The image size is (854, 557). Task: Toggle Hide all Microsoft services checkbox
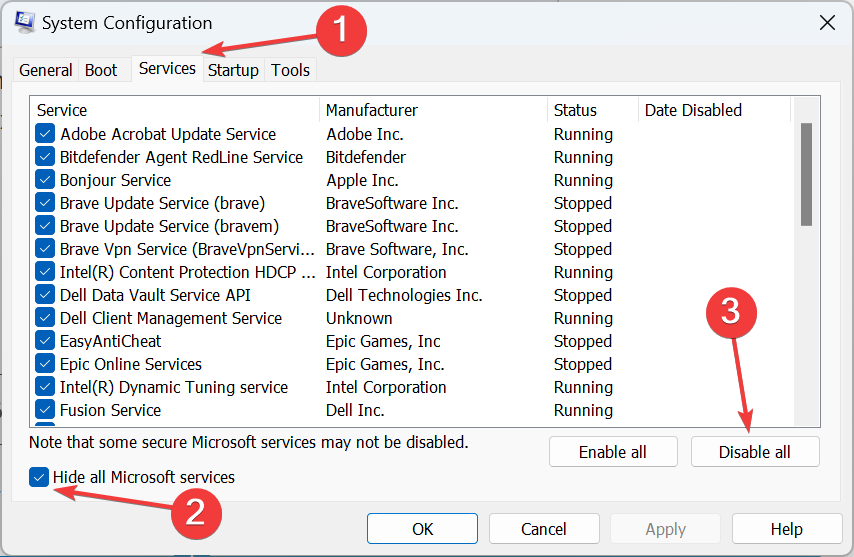pos(39,478)
